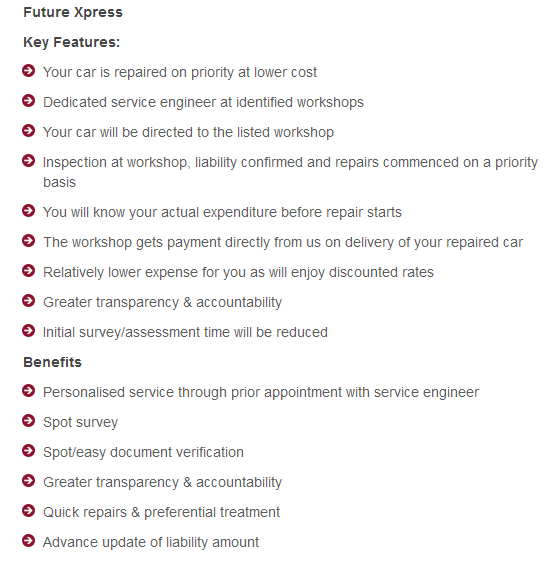Select arrow icon next to 'Spot survey'
The width and height of the screenshot is (547, 571).
pyautogui.click(x=28, y=421)
